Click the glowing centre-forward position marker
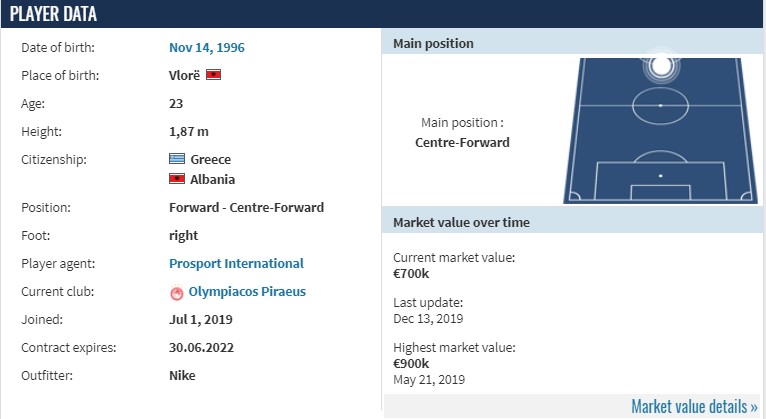 660,66
